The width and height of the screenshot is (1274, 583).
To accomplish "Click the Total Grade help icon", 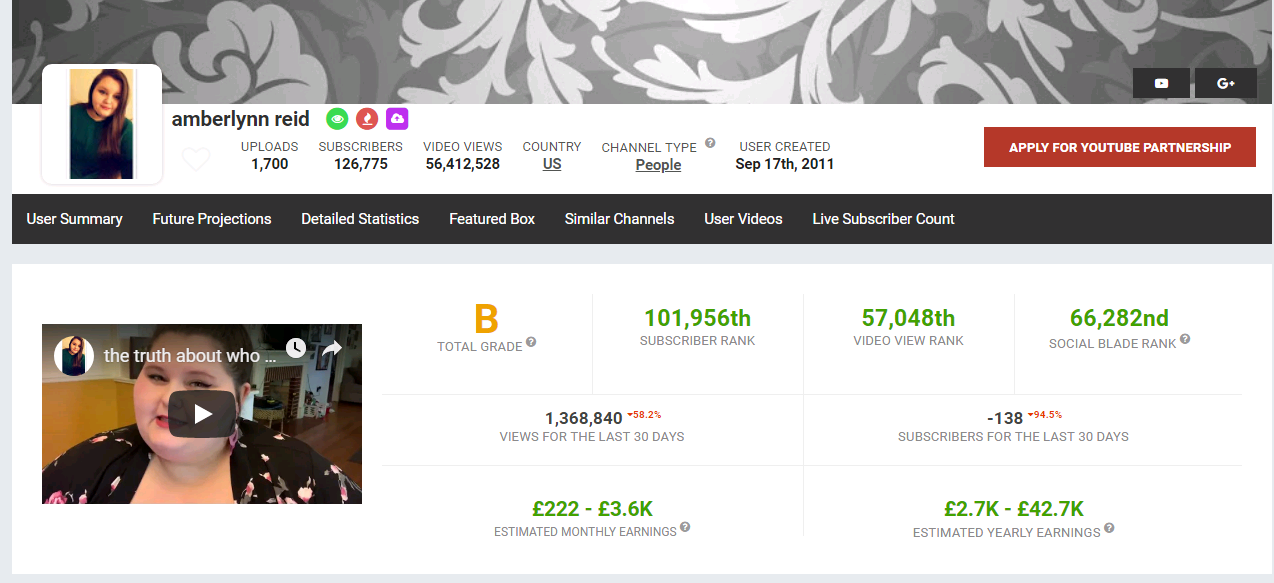I will [x=531, y=342].
